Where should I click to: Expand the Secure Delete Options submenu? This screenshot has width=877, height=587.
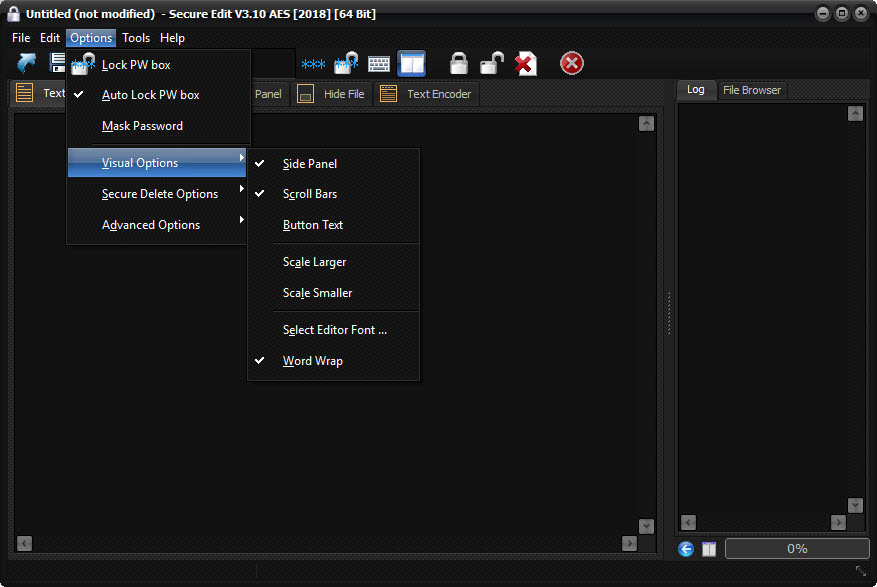pyautogui.click(x=158, y=194)
